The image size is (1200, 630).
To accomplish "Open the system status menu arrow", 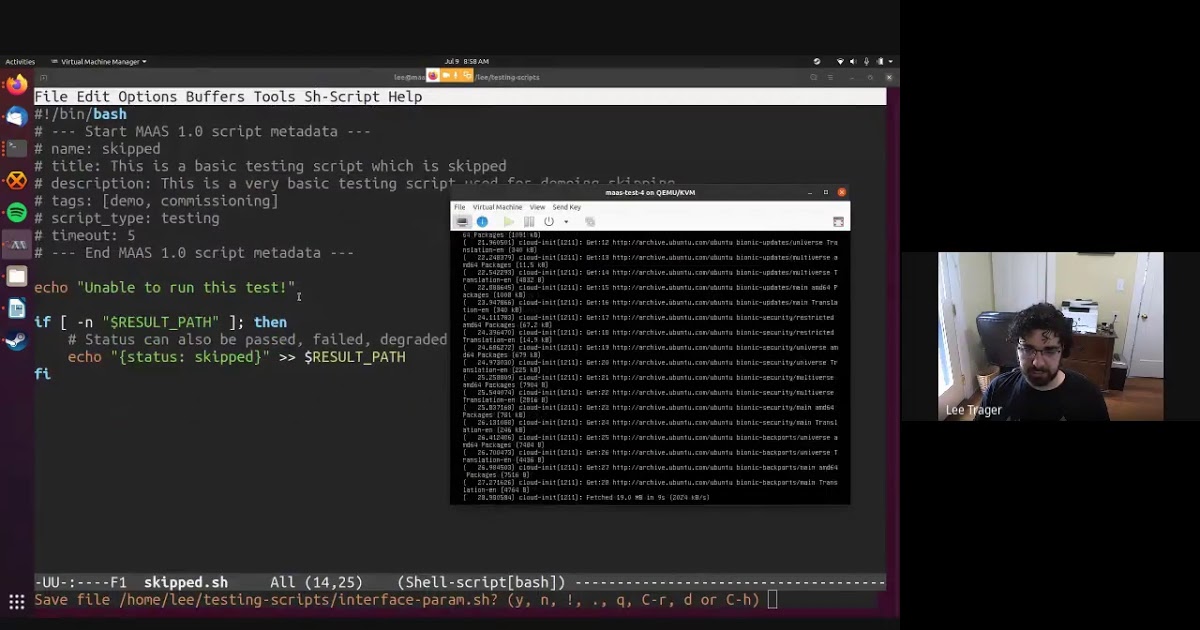I will [x=890, y=62].
